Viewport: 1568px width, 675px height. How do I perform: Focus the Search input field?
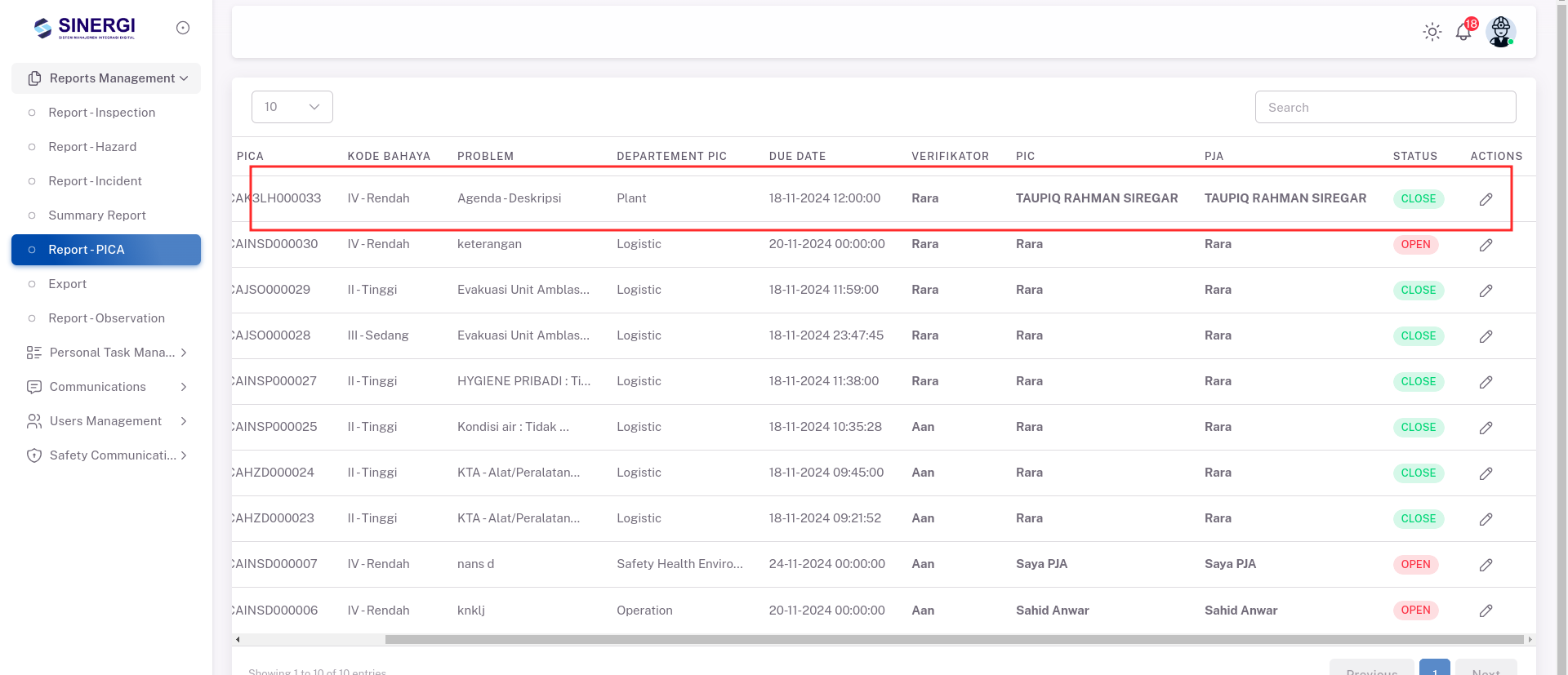(x=1385, y=107)
